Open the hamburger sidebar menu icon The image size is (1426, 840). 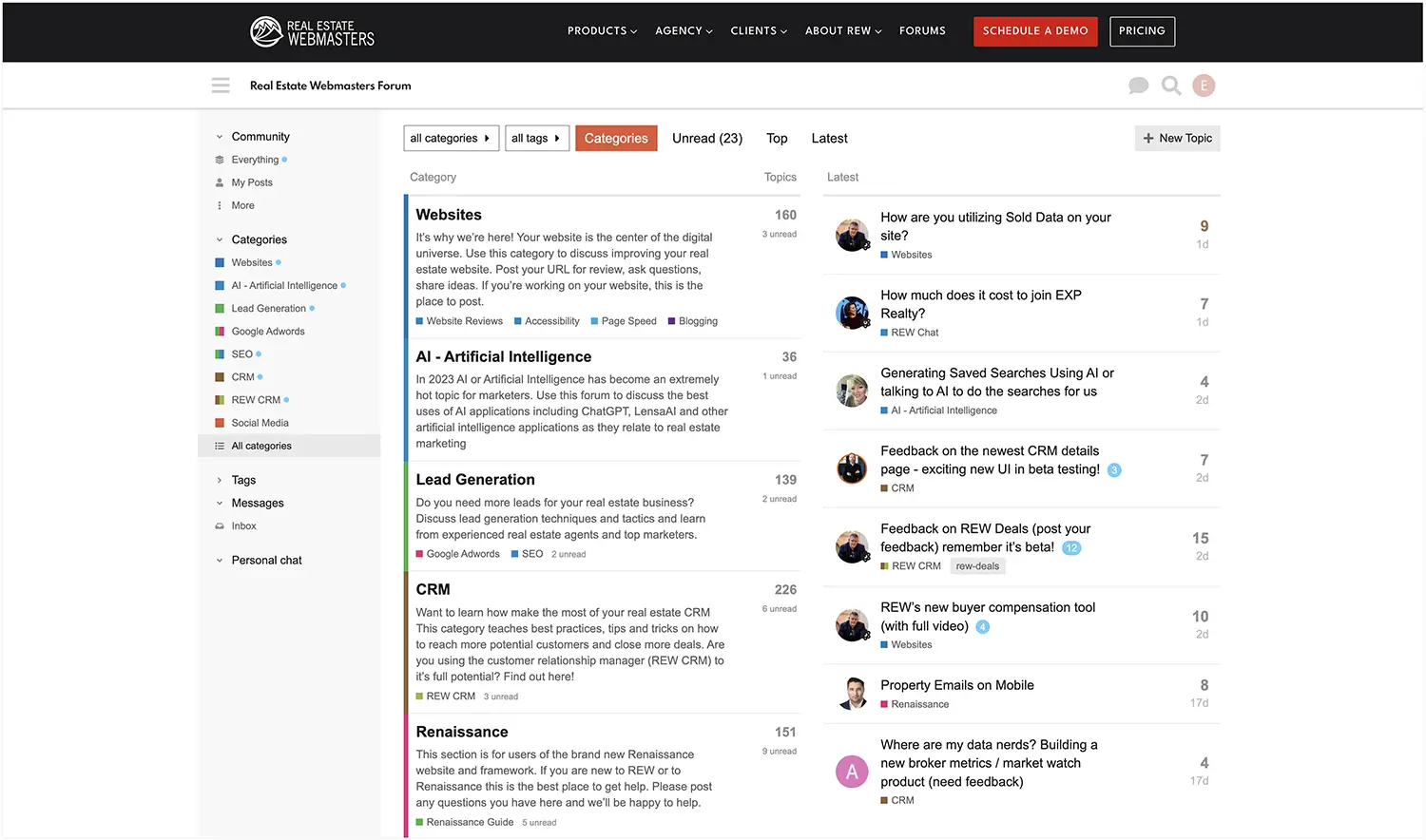pos(221,86)
